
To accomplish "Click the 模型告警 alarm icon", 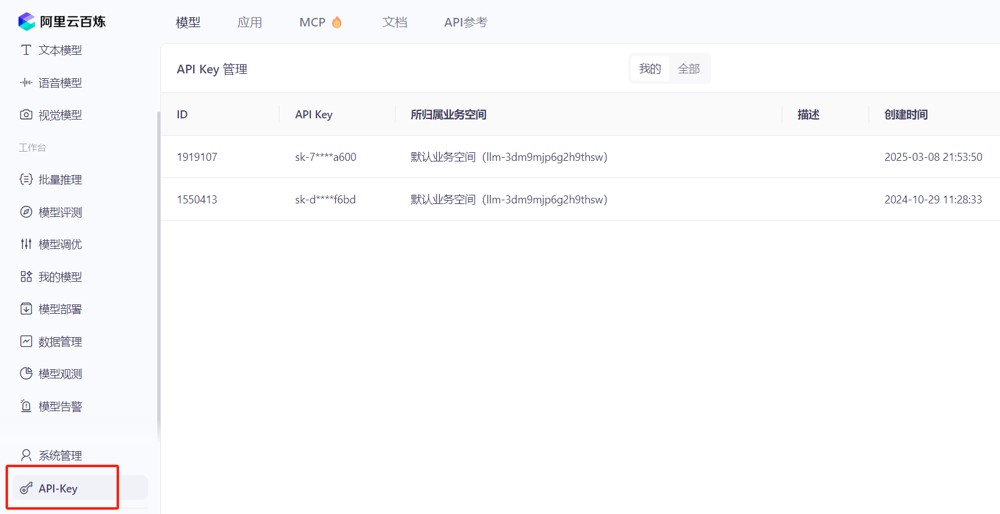I will point(26,406).
